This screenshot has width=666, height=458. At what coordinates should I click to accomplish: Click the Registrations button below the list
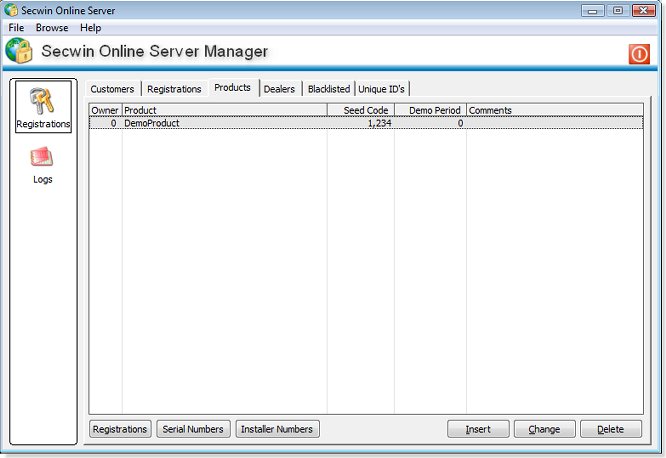point(120,429)
